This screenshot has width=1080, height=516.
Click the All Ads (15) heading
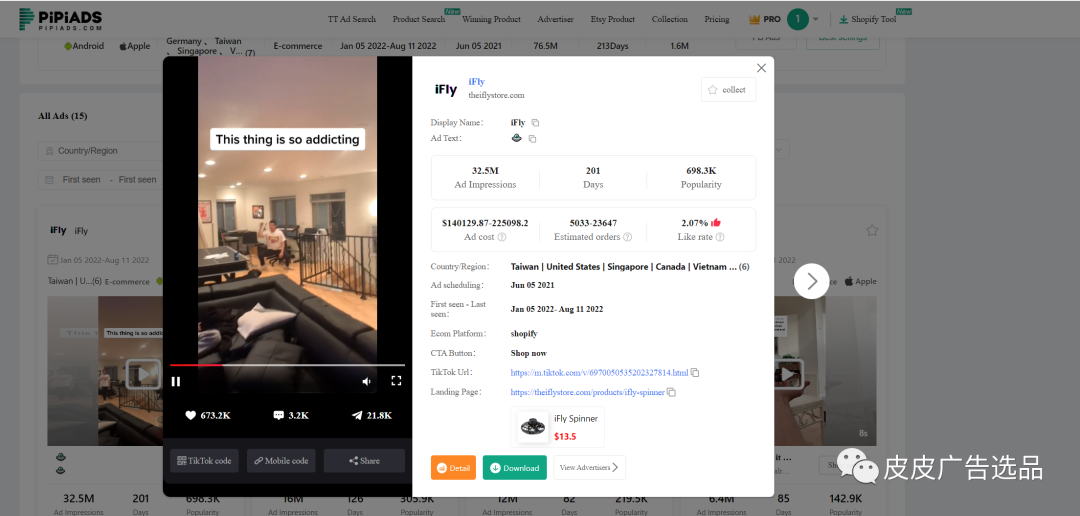(x=63, y=116)
